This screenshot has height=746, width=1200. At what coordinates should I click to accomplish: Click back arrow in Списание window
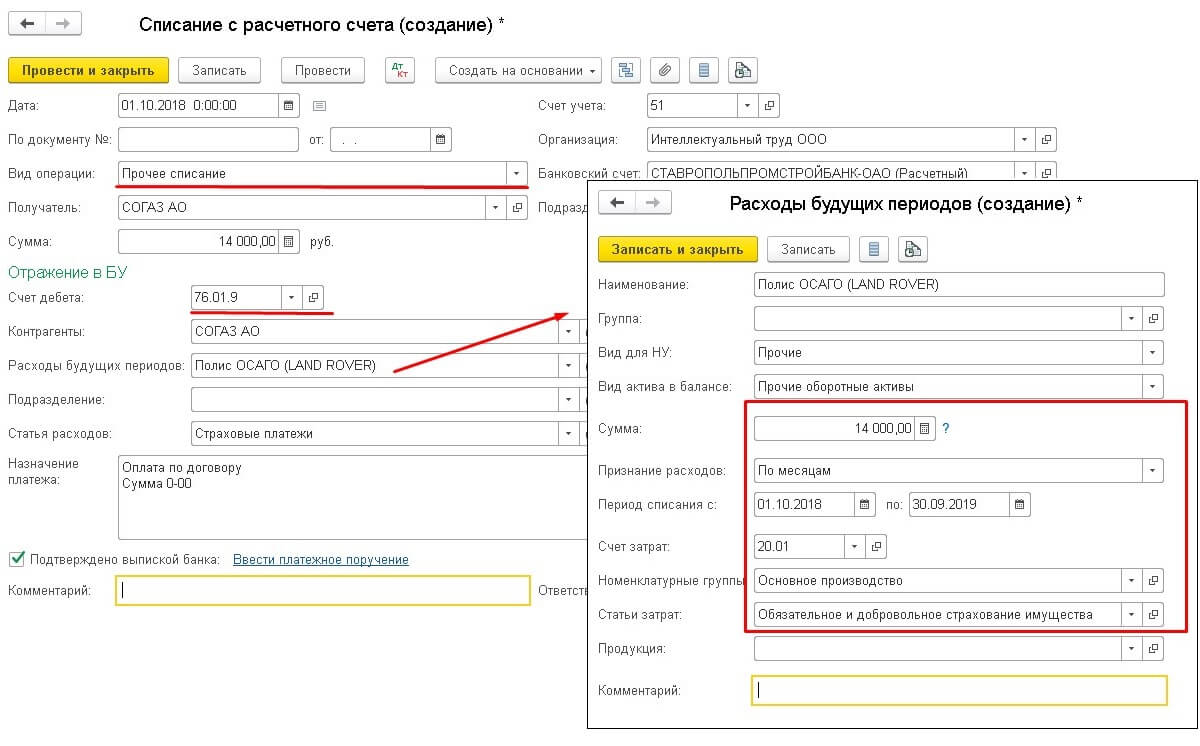point(27,24)
